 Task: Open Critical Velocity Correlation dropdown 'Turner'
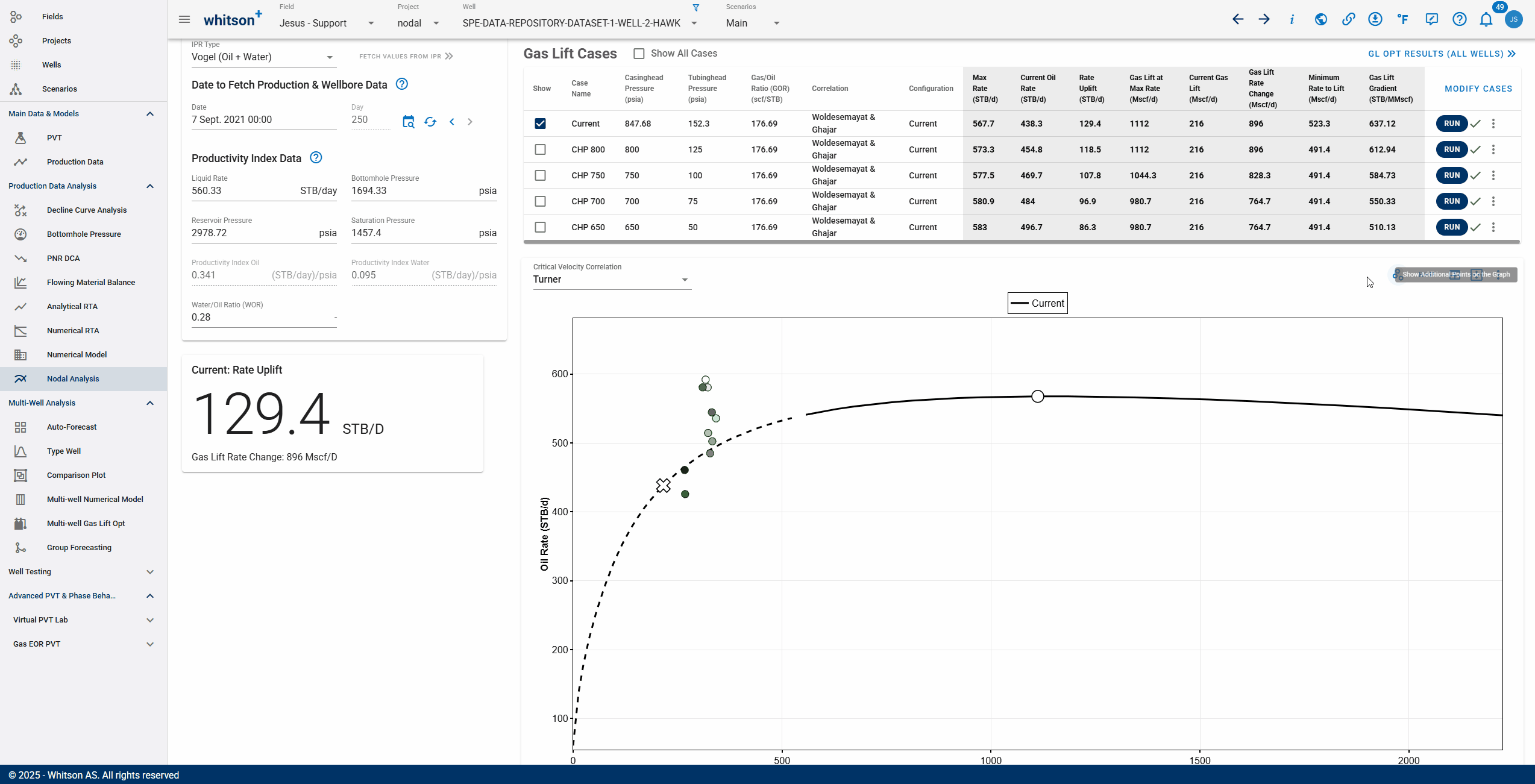pyautogui.click(x=611, y=280)
